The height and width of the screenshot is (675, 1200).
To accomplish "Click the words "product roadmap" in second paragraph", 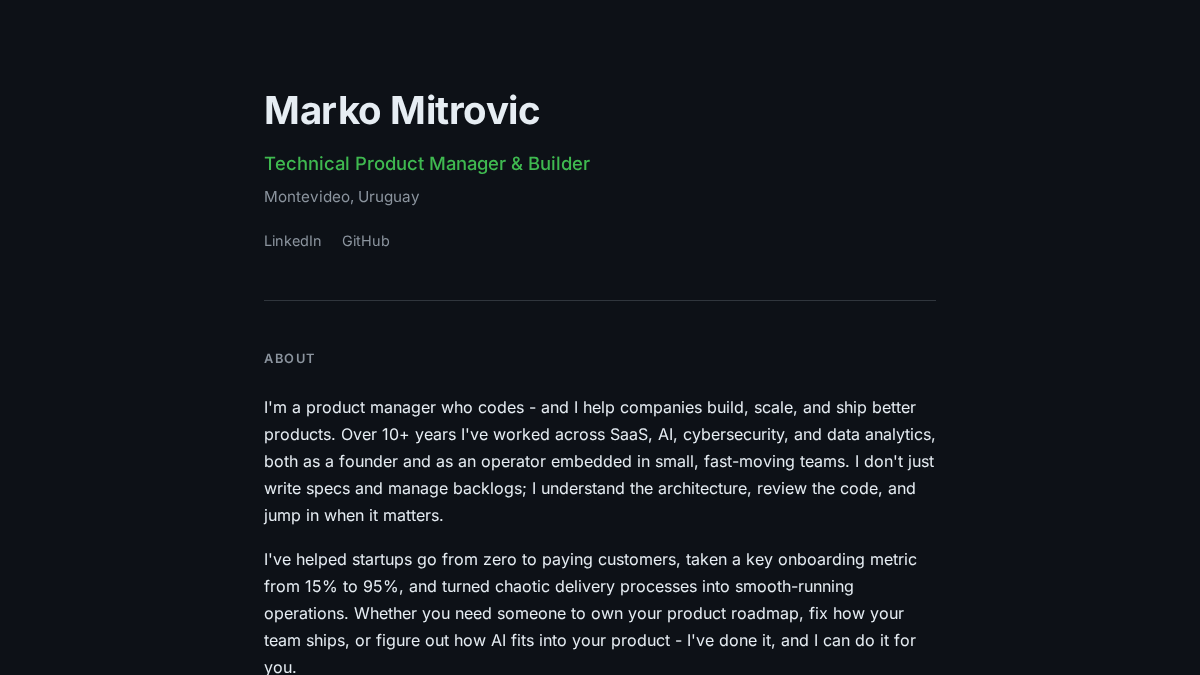I will (733, 613).
